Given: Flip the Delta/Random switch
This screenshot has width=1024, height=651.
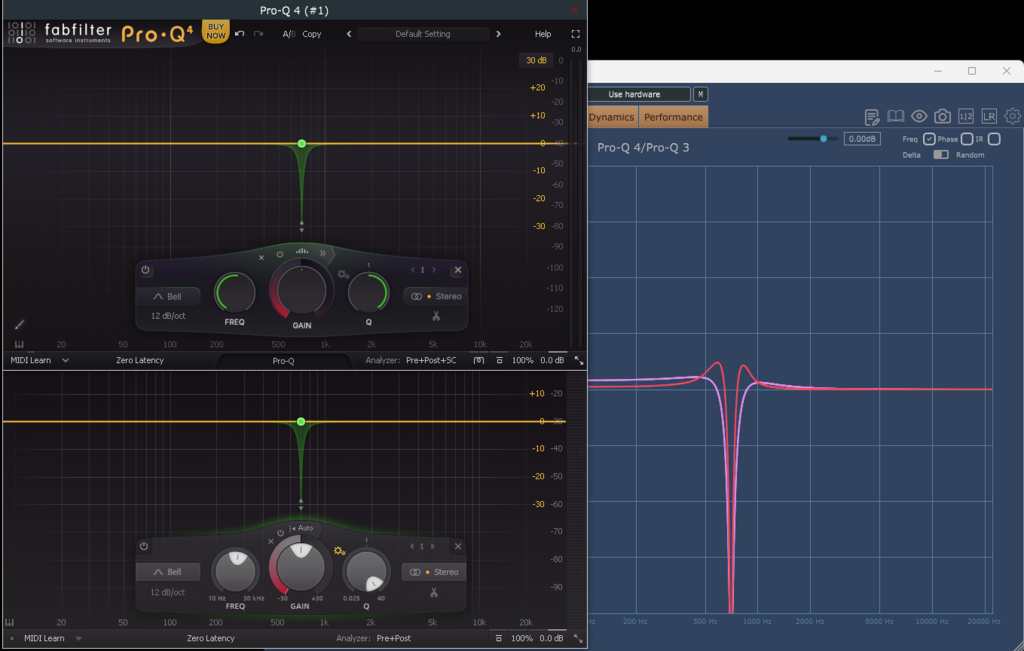Looking at the screenshot, I should [940, 155].
